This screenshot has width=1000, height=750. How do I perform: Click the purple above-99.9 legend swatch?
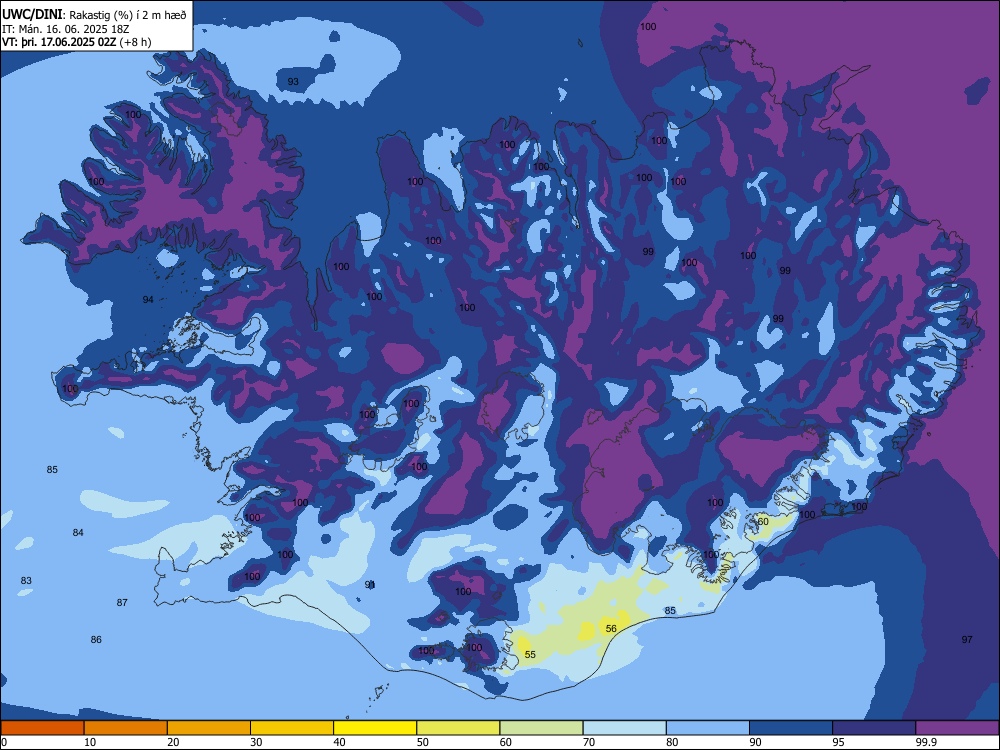(957, 728)
